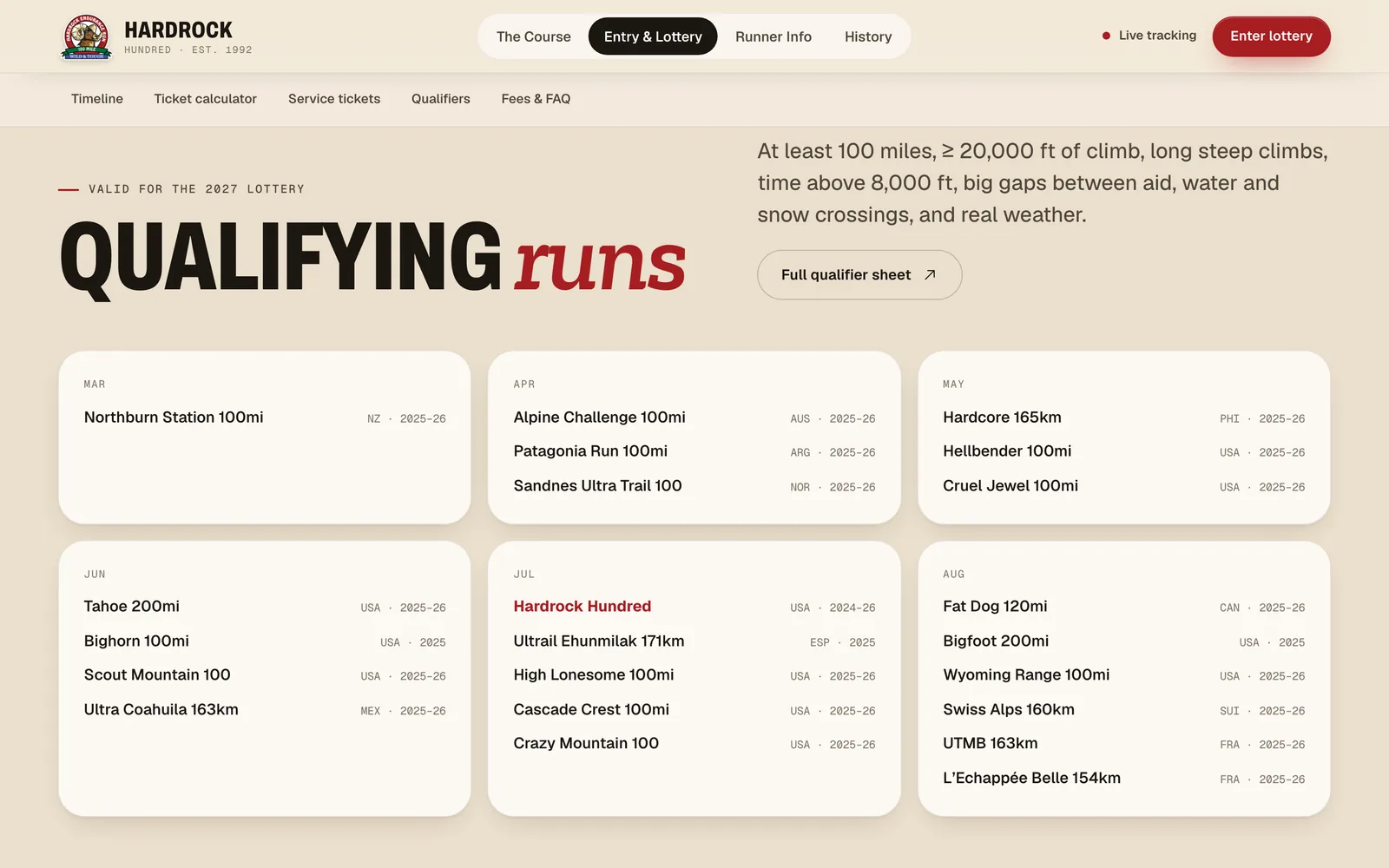
Task: Switch to Runner Info tab
Action: pyautogui.click(x=773, y=36)
